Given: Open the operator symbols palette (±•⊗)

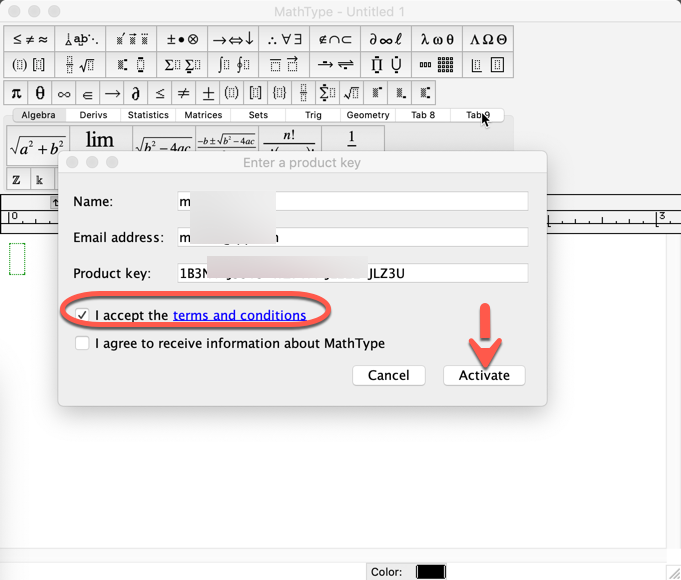Looking at the screenshot, I should [182, 39].
